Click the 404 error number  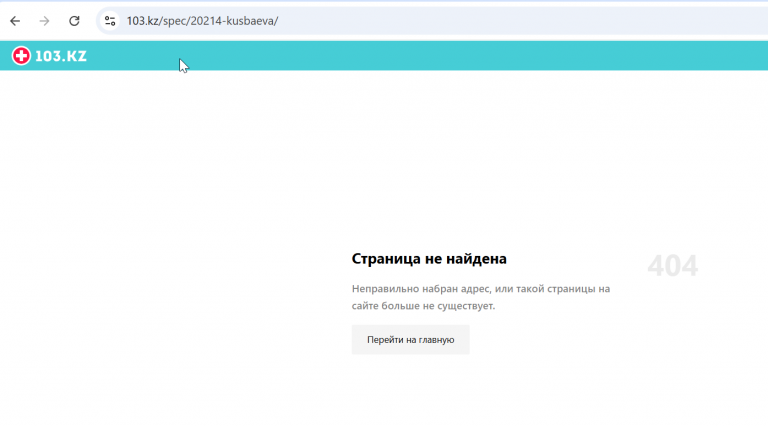click(x=672, y=266)
